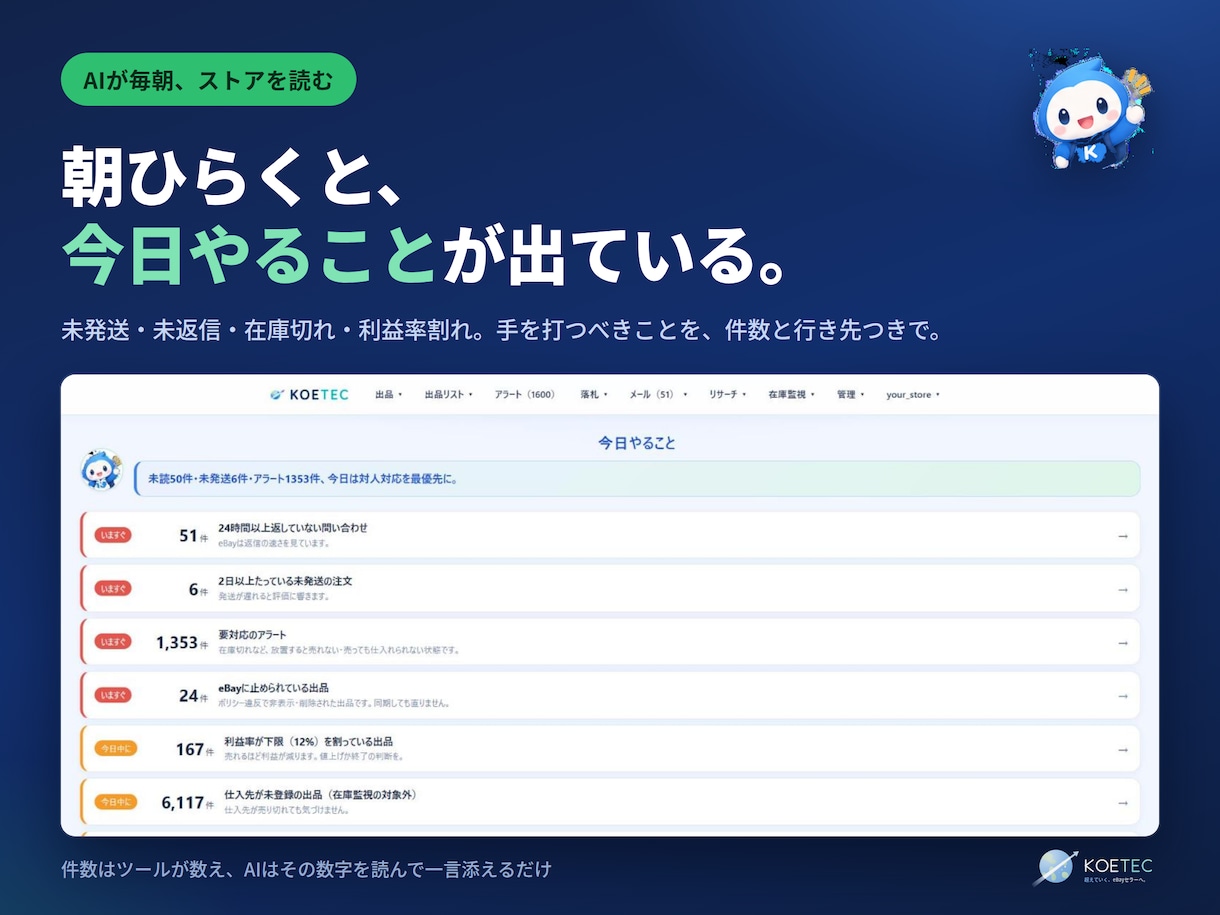Open eBayに止められている出品 title

click(274, 688)
